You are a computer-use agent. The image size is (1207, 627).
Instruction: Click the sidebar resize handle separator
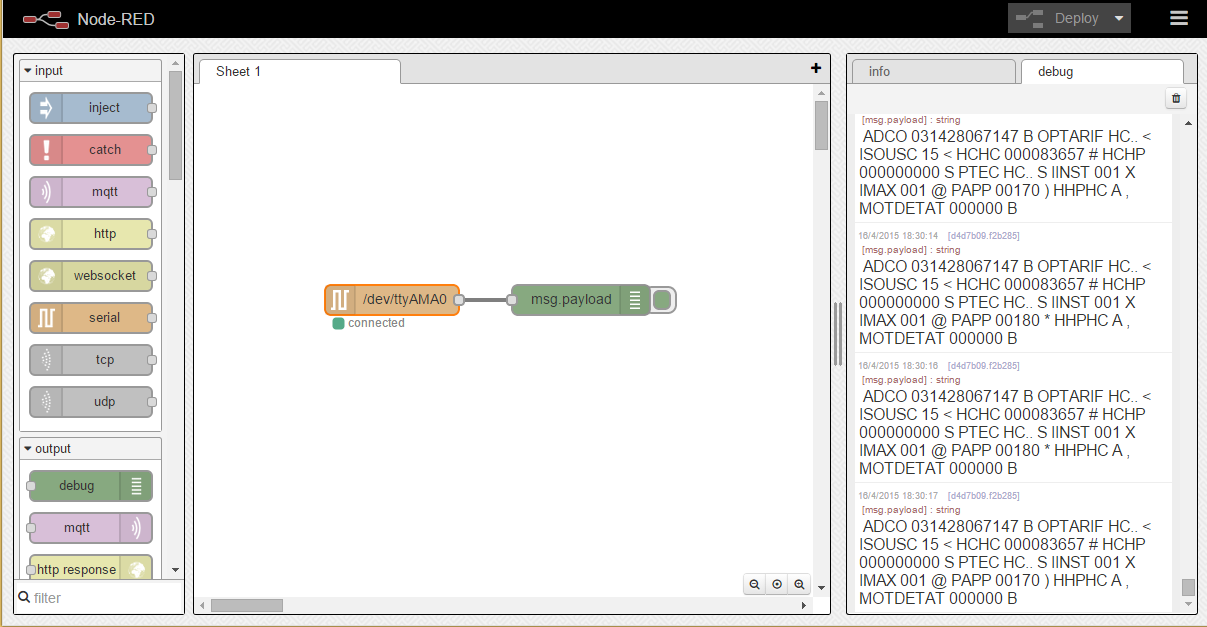(x=838, y=333)
